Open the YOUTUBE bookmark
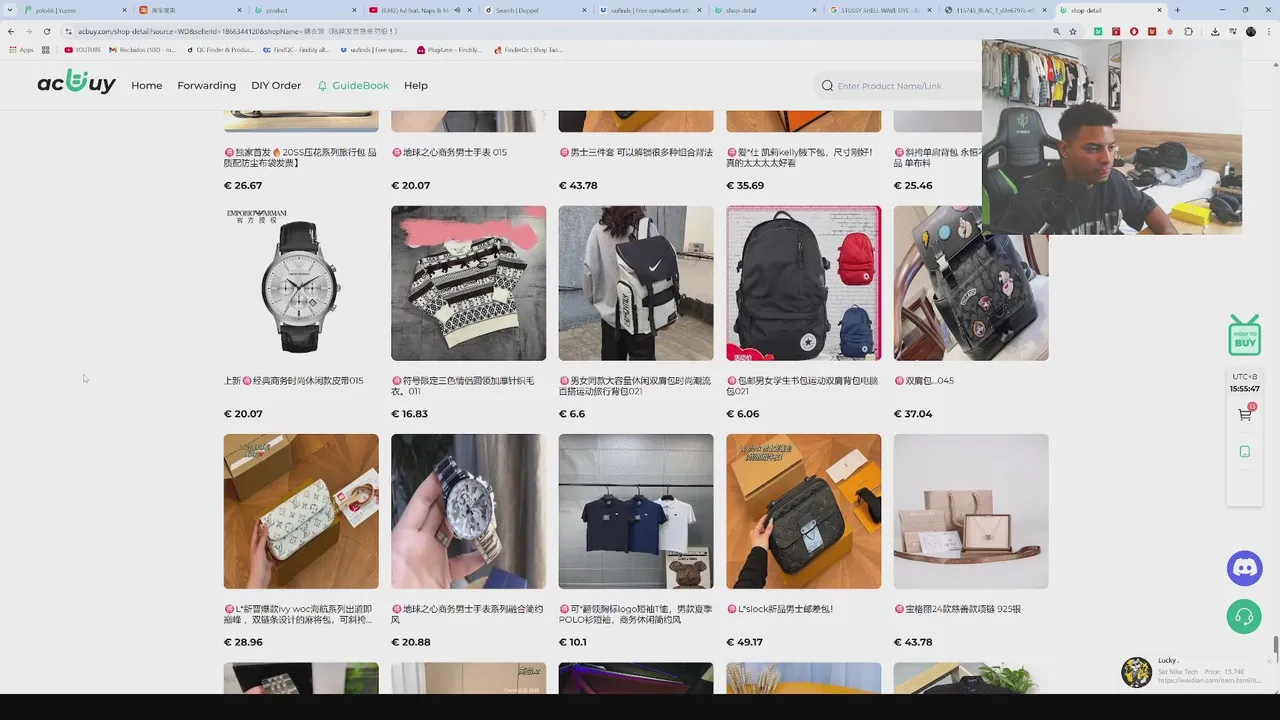Screen dimensions: 1280x720 coord(83,49)
